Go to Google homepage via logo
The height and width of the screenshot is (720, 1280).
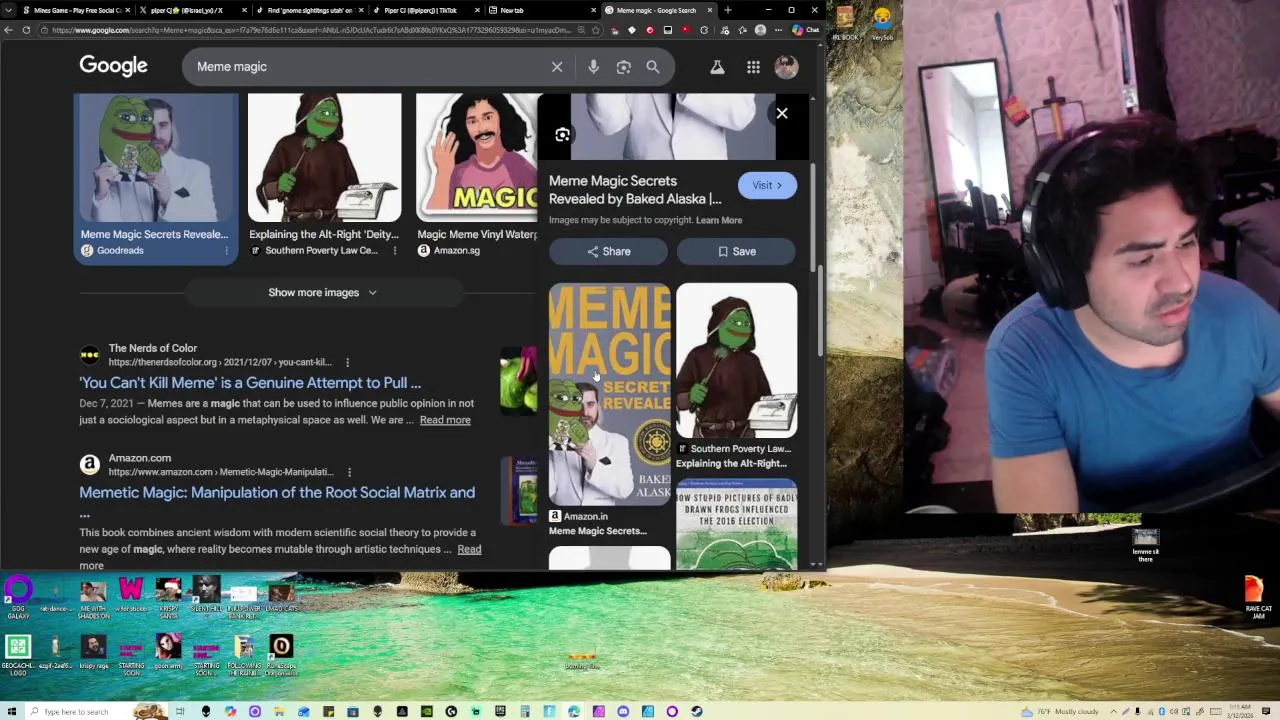tap(113, 66)
